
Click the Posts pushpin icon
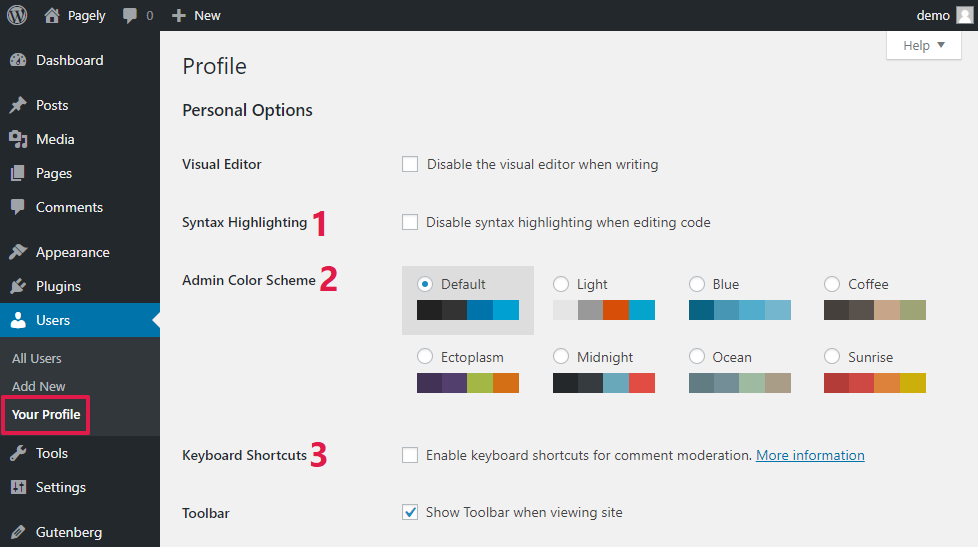click(18, 105)
